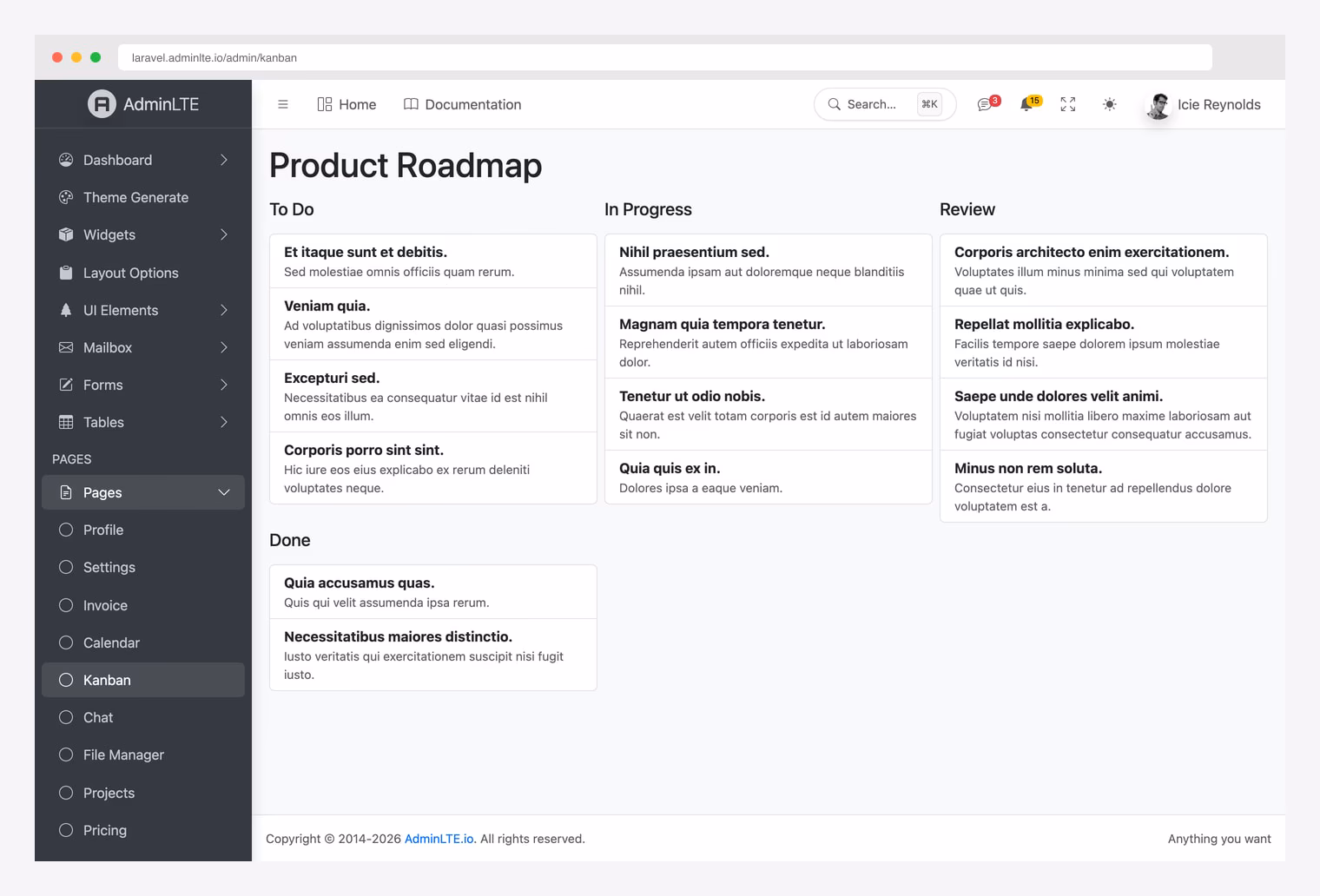Open the Icie Reynolds user menu

(x=1203, y=104)
